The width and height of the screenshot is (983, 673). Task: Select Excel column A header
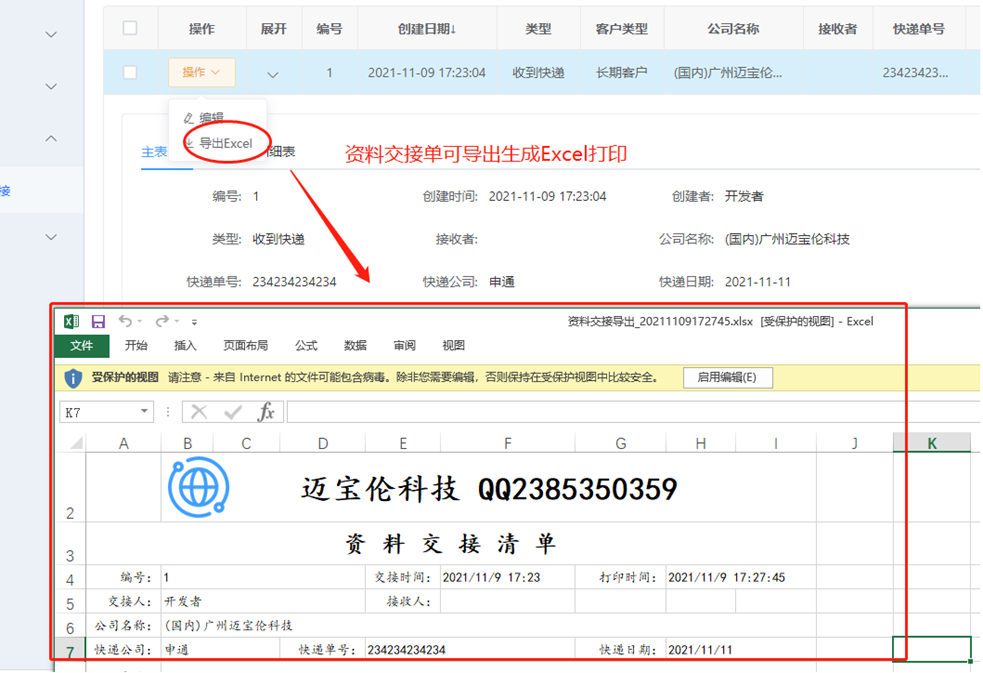(124, 444)
